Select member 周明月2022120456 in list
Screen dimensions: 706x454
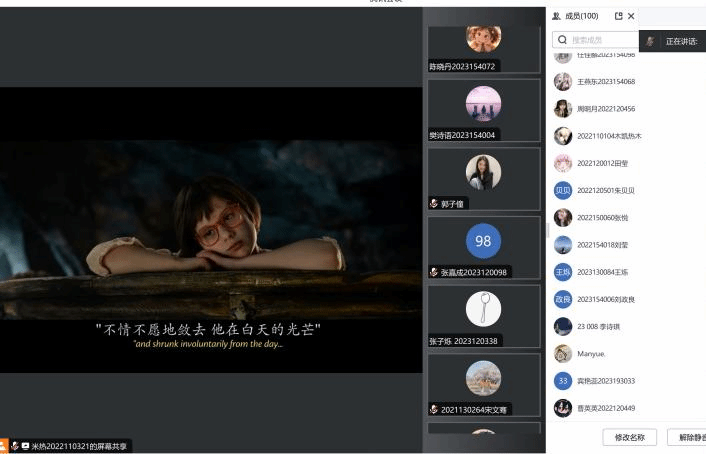coord(605,109)
